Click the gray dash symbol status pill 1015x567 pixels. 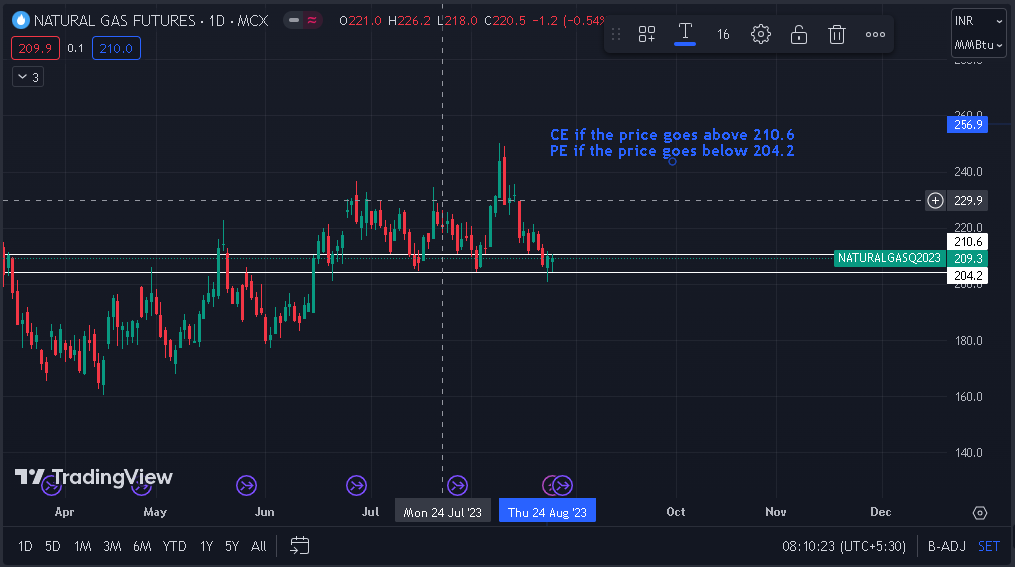pyautogui.click(x=294, y=20)
